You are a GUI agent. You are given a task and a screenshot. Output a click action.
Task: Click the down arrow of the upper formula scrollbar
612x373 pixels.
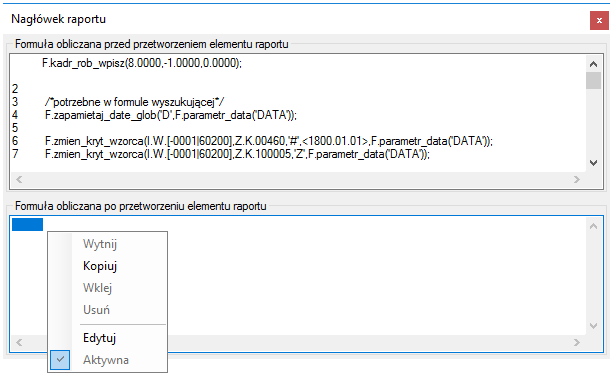coord(593,163)
